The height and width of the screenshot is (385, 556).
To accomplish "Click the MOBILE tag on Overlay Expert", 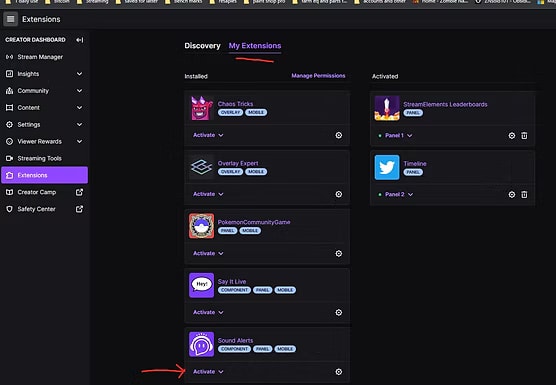I will point(256,172).
